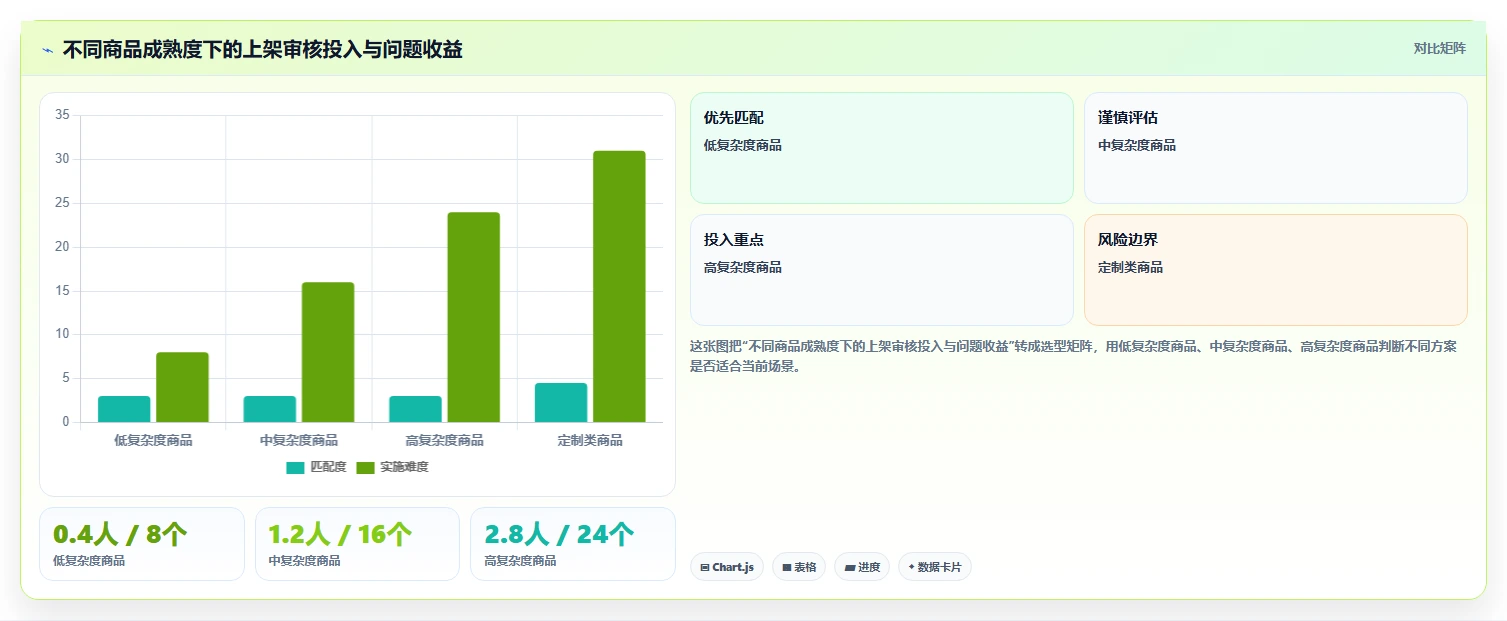This screenshot has height=621, width=1507.
Task: Click the 0.4人 / 8个 stat card
Action: pyautogui.click(x=142, y=544)
